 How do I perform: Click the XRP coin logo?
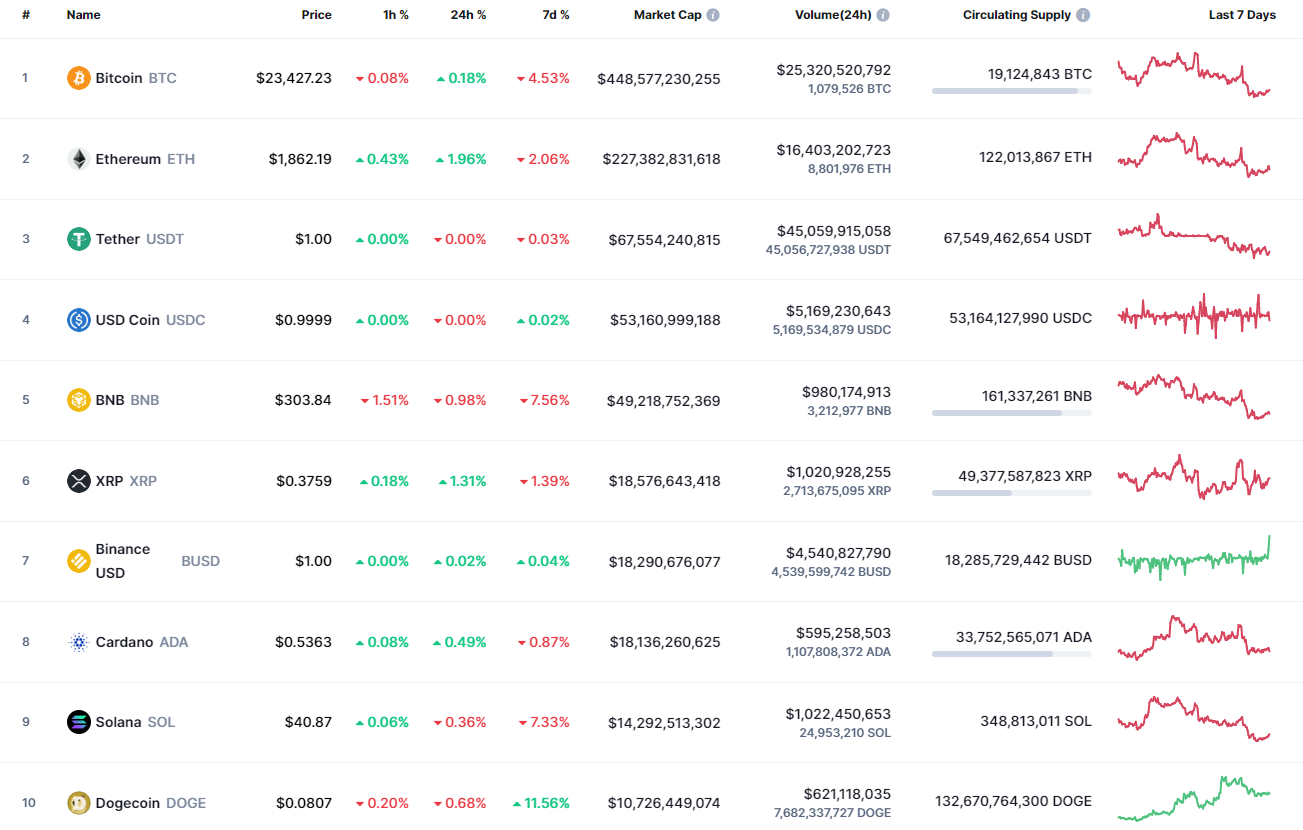pyautogui.click(x=77, y=481)
